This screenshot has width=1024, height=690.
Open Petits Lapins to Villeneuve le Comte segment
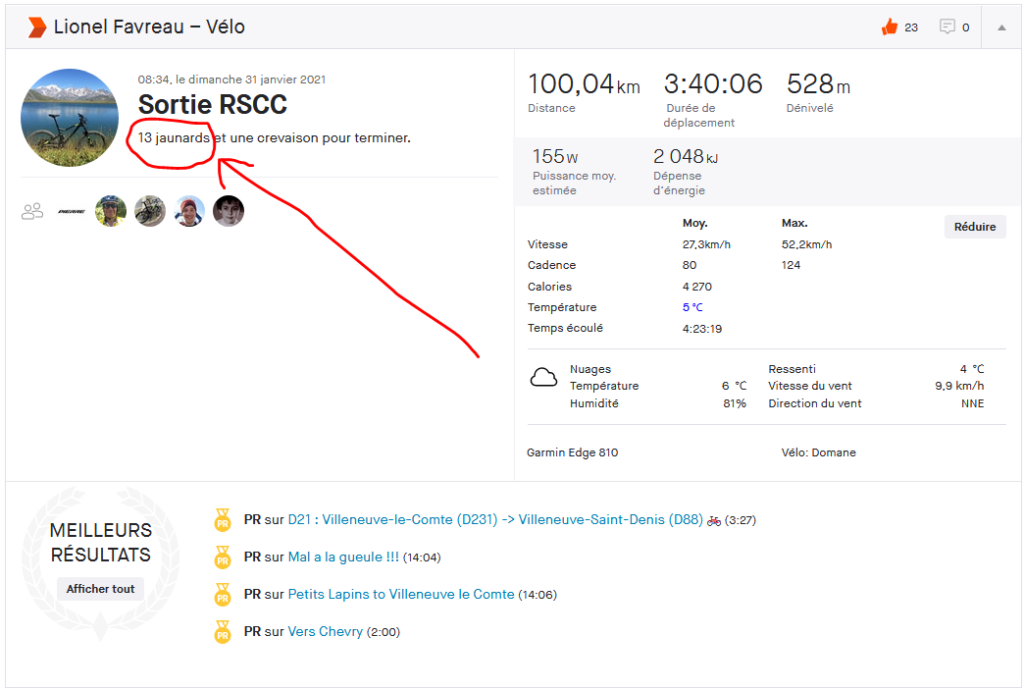(401, 594)
